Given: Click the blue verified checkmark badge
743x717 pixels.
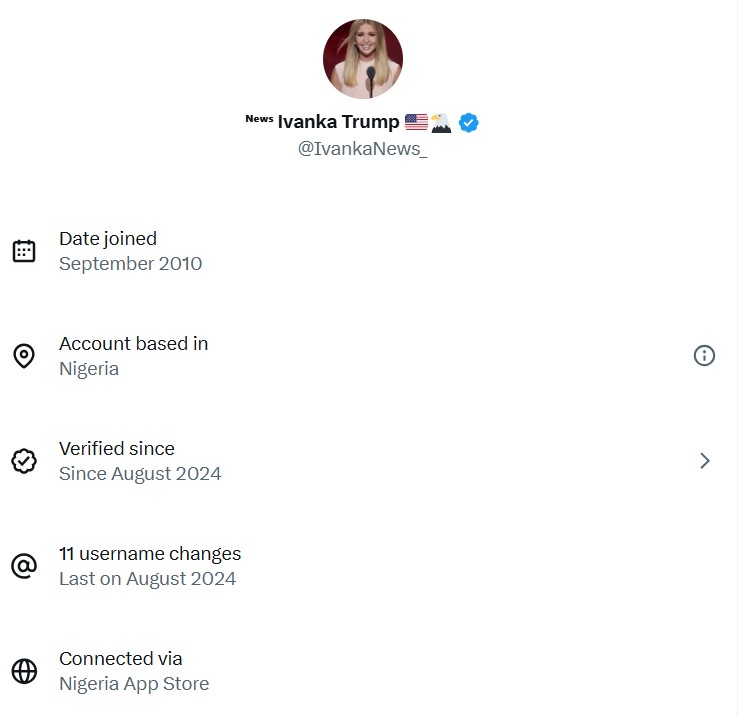Looking at the screenshot, I should coord(468,123).
